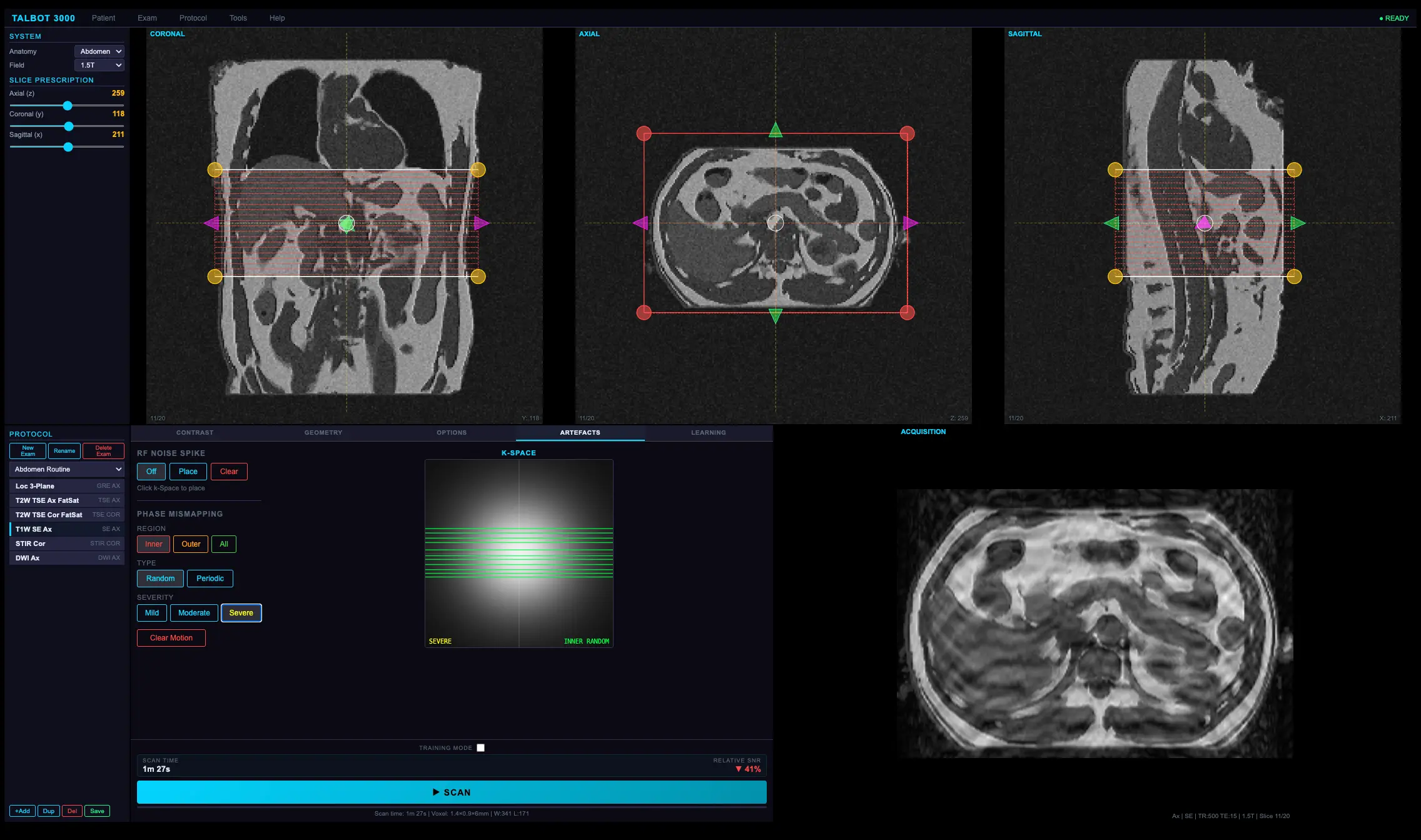Click top-left red corner handle in Axial view
Image resolution: width=1421 pixels, height=840 pixels.
644,133
